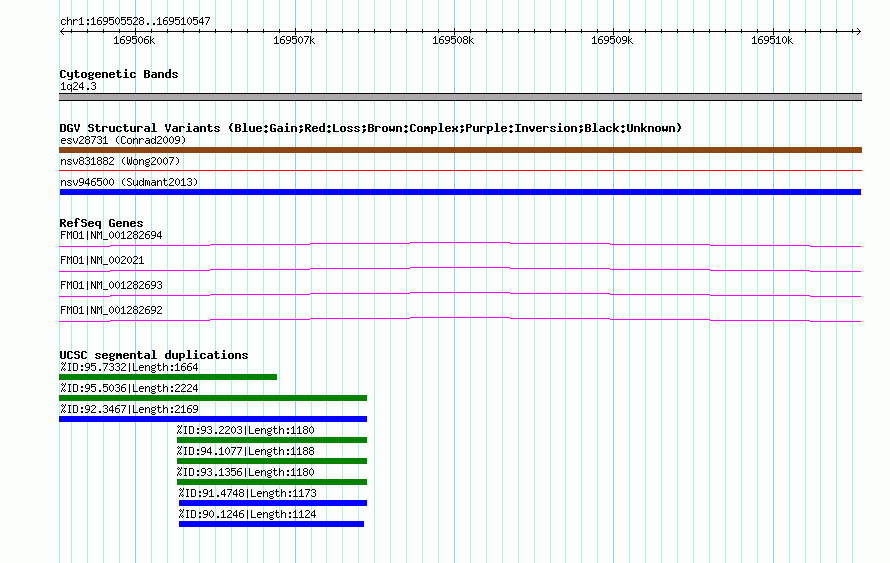This screenshot has height=563, width=890.
Task: Click the blue bar under %ID:92.3467
Action: (213, 419)
